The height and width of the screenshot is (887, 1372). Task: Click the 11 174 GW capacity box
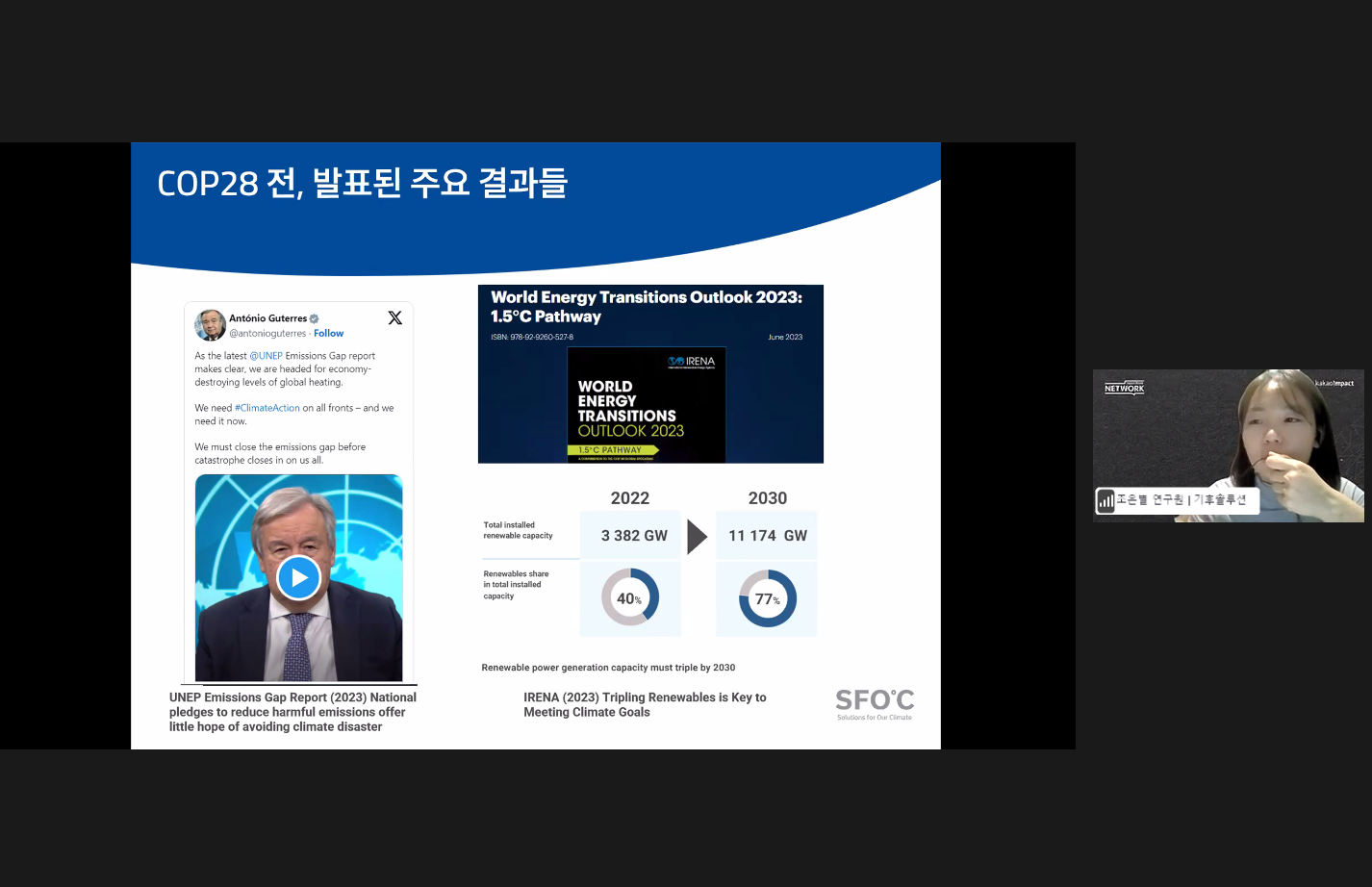click(x=767, y=536)
